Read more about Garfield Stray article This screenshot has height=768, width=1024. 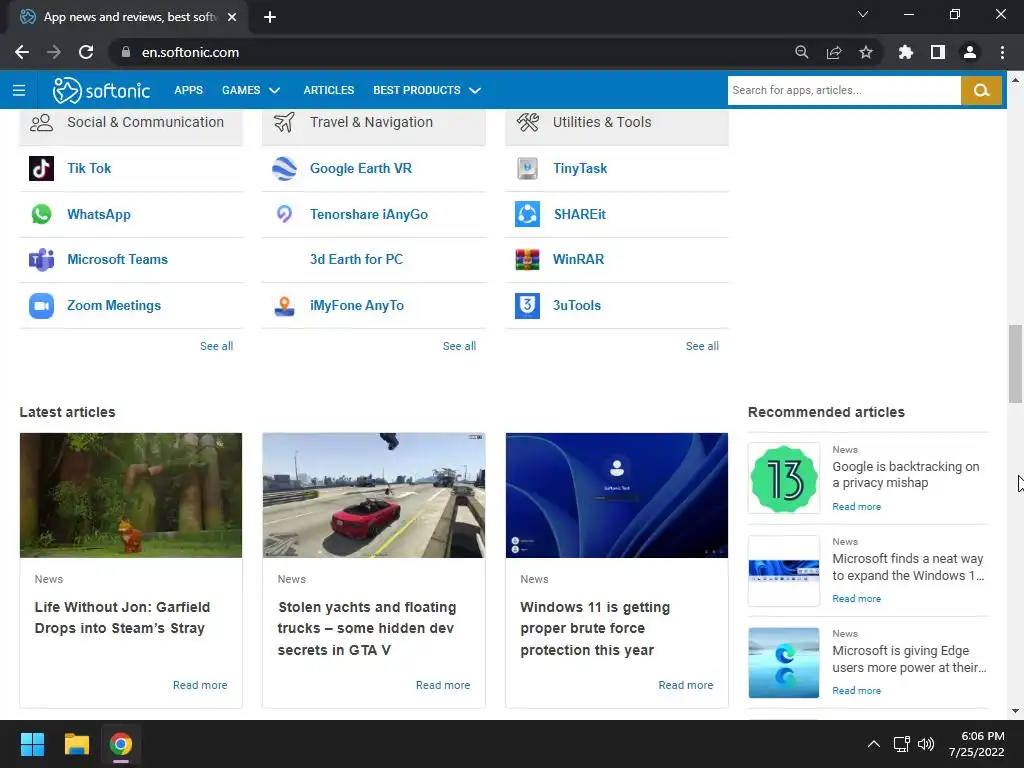click(200, 685)
